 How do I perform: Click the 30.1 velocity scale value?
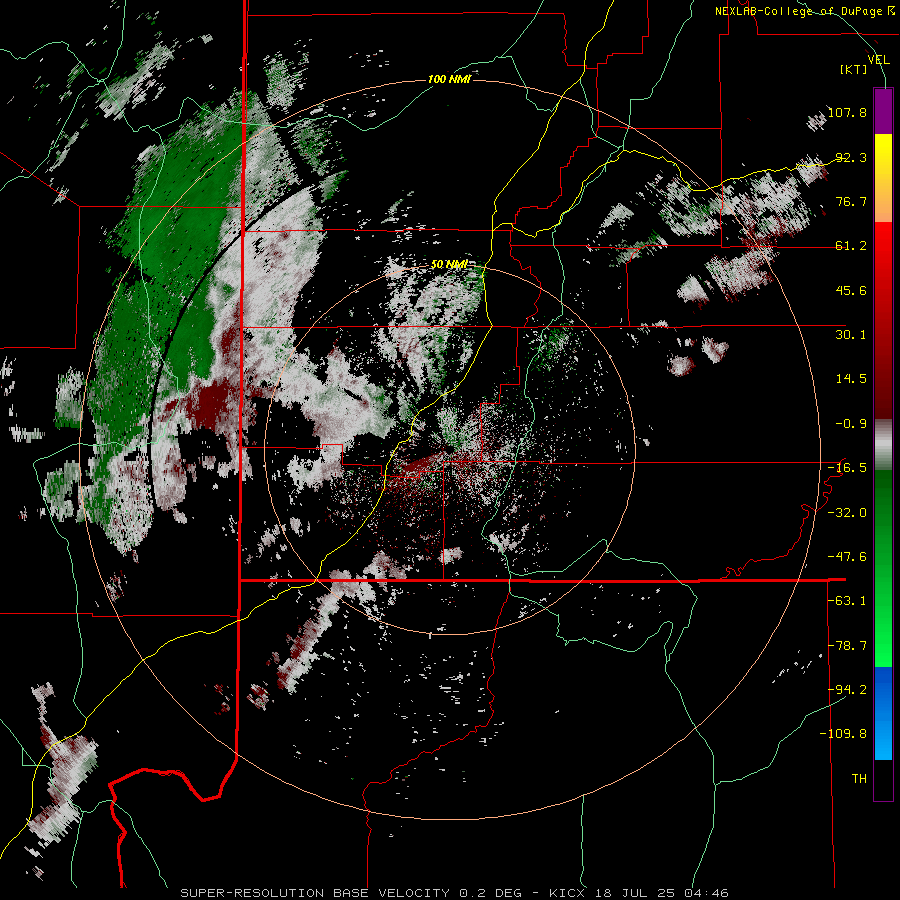pyautogui.click(x=851, y=334)
